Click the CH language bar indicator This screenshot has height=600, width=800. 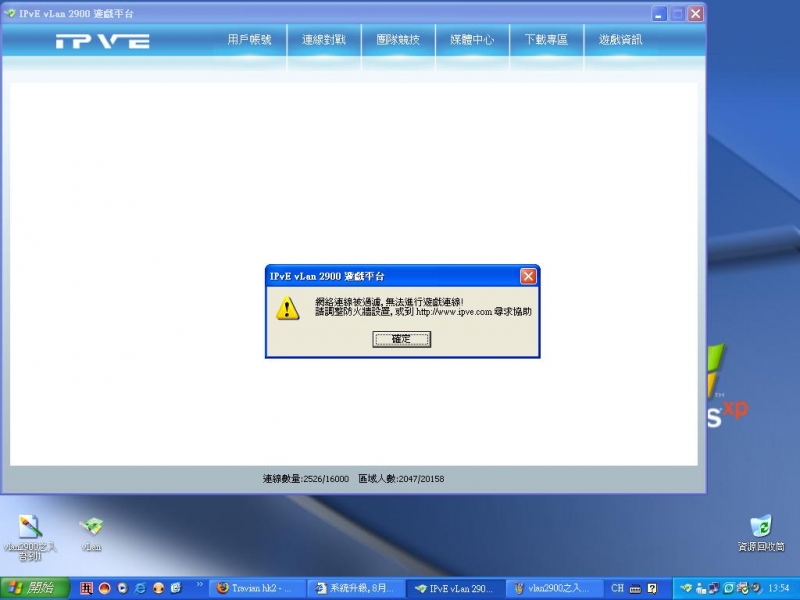[617, 588]
